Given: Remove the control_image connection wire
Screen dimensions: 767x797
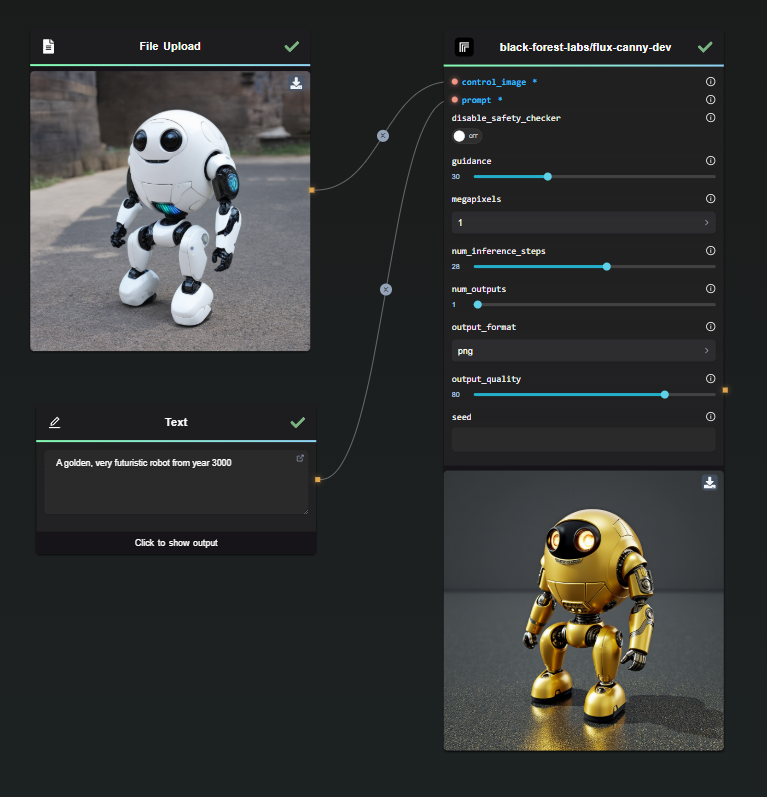Looking at the screenshot, I should click(383, 136).
